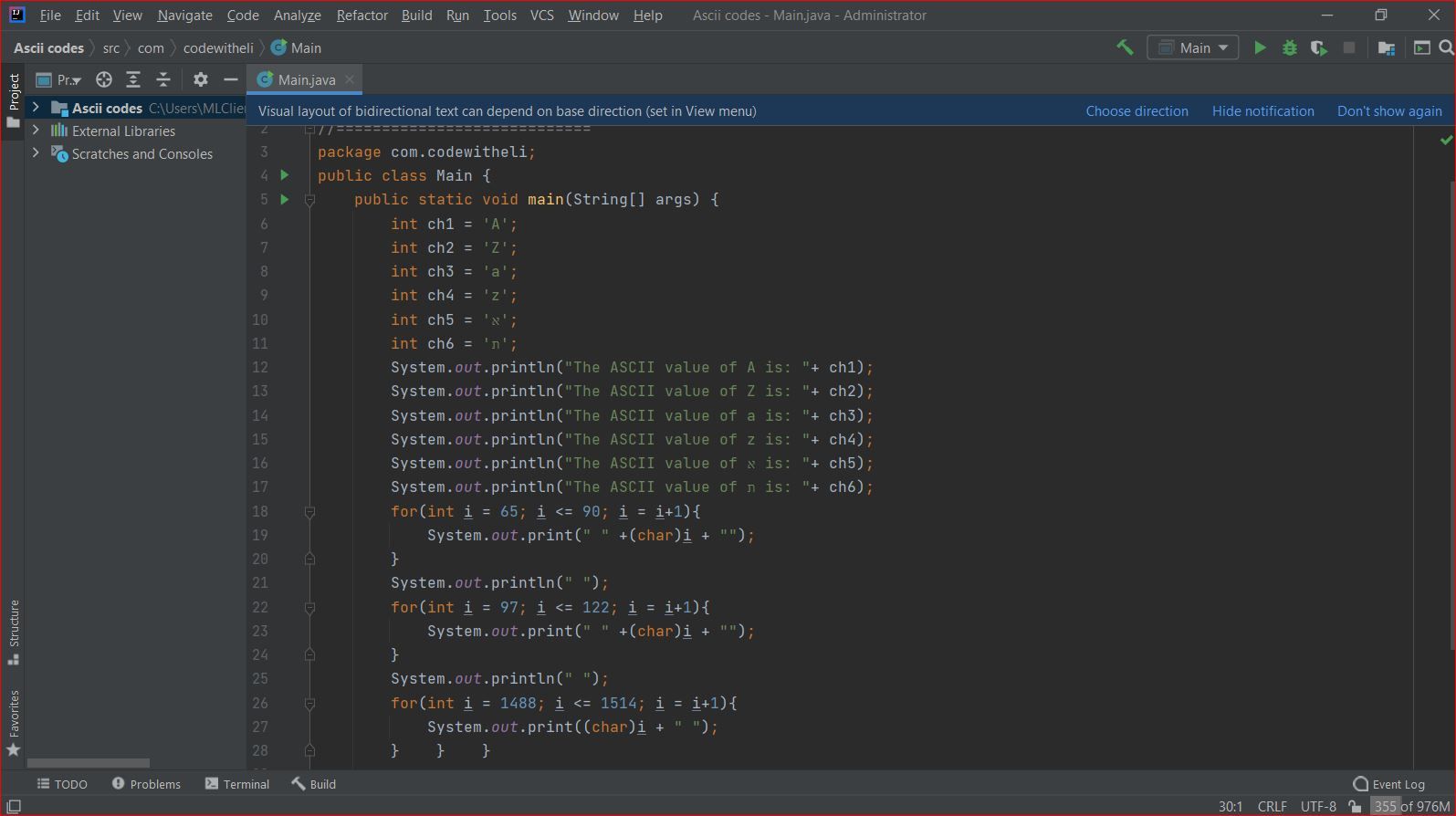
Task: Click the Build project hammer icon
Action: click(x=1125, y=47)
